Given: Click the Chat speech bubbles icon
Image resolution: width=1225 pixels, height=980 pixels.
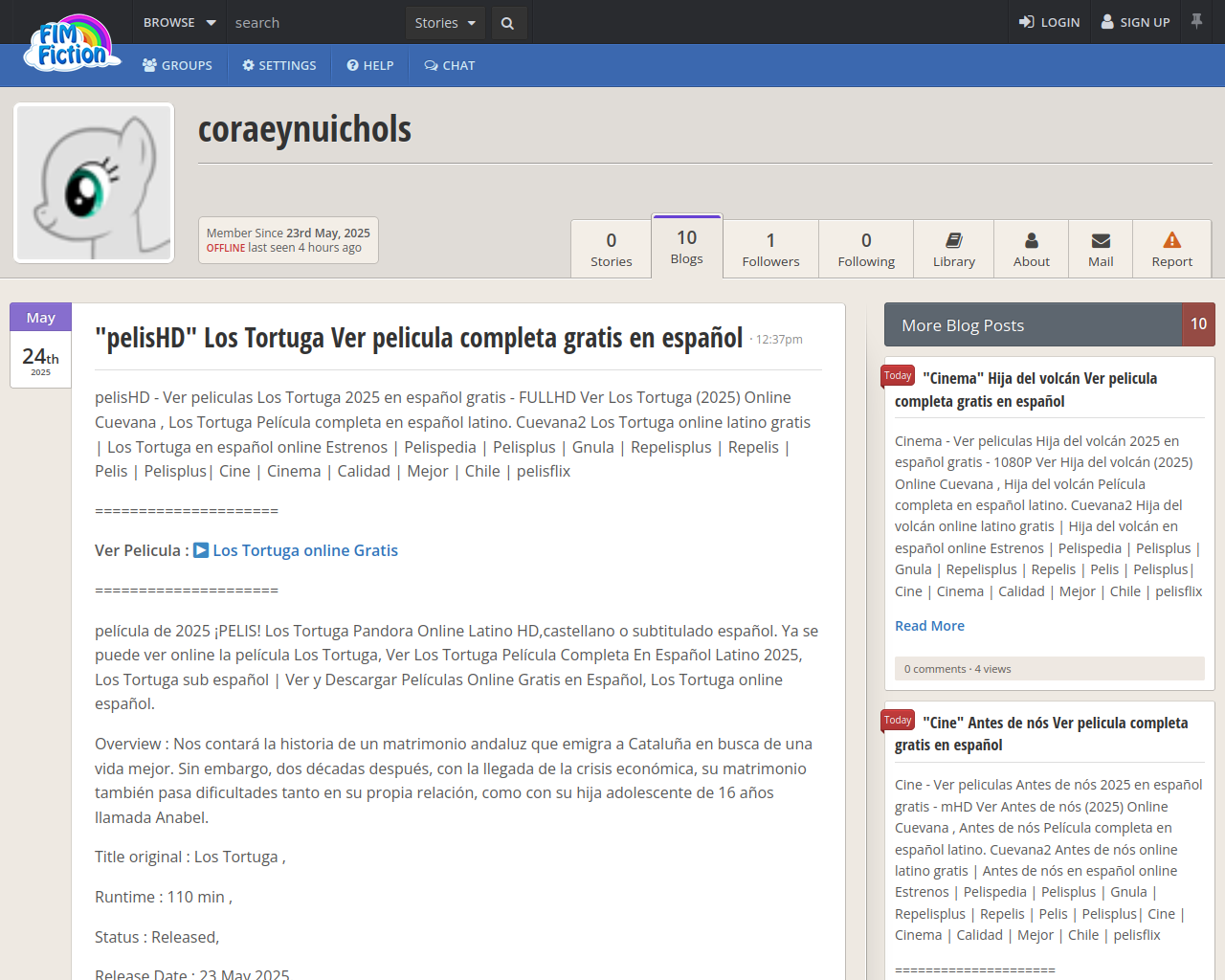Looking at the screenshot, I should (x=431, y=65).
